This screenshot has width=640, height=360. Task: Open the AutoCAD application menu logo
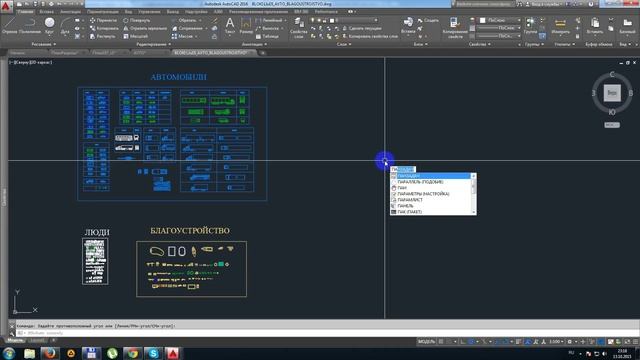[6, 7]
